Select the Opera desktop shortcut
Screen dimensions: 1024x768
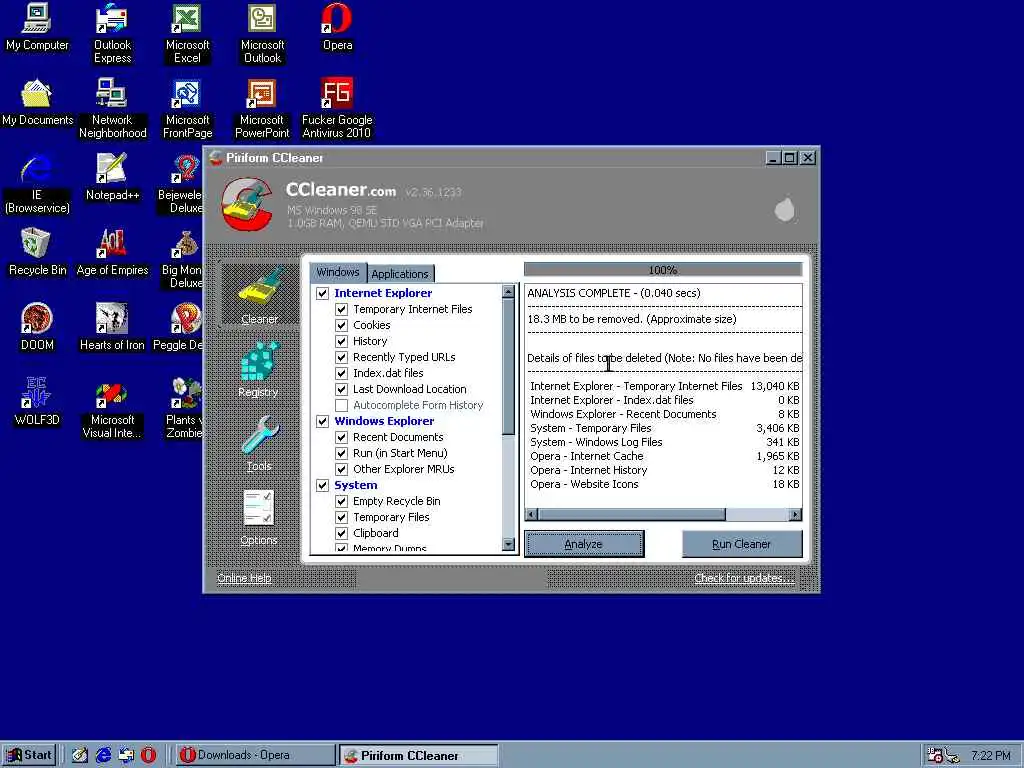coord(337,27)
